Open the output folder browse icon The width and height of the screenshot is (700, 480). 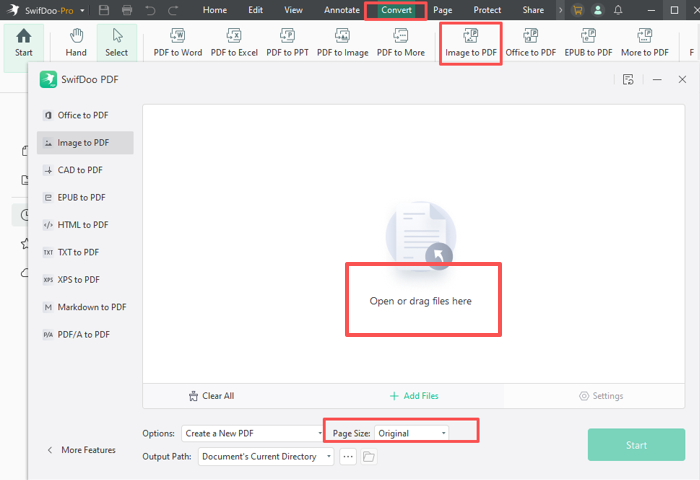coord(368,457)
